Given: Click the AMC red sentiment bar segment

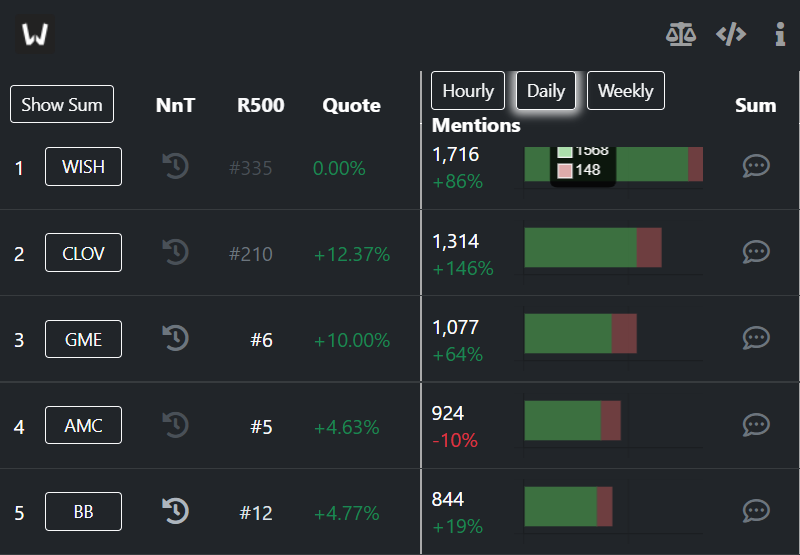Looking at the screenshot, I should 611,420.
